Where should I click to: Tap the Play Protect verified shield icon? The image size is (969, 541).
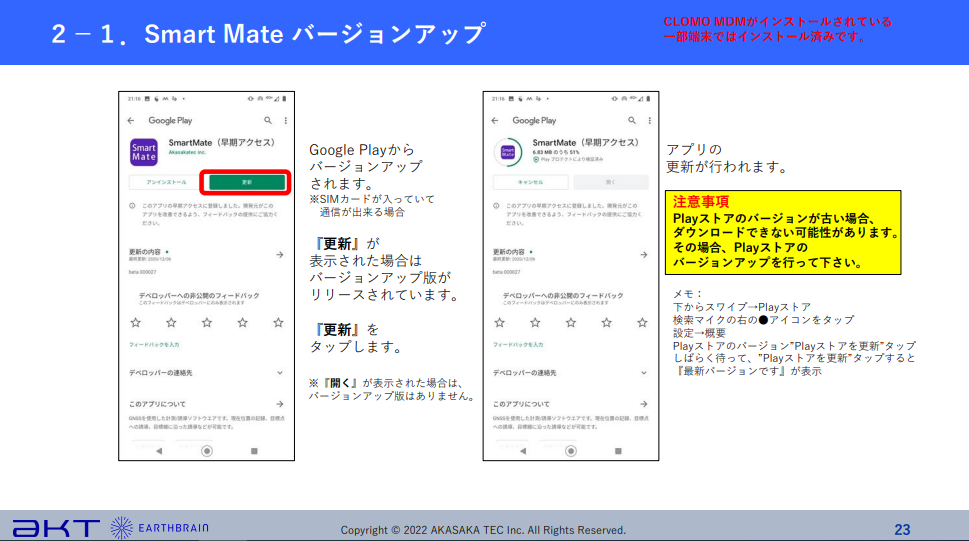[536, 160]
